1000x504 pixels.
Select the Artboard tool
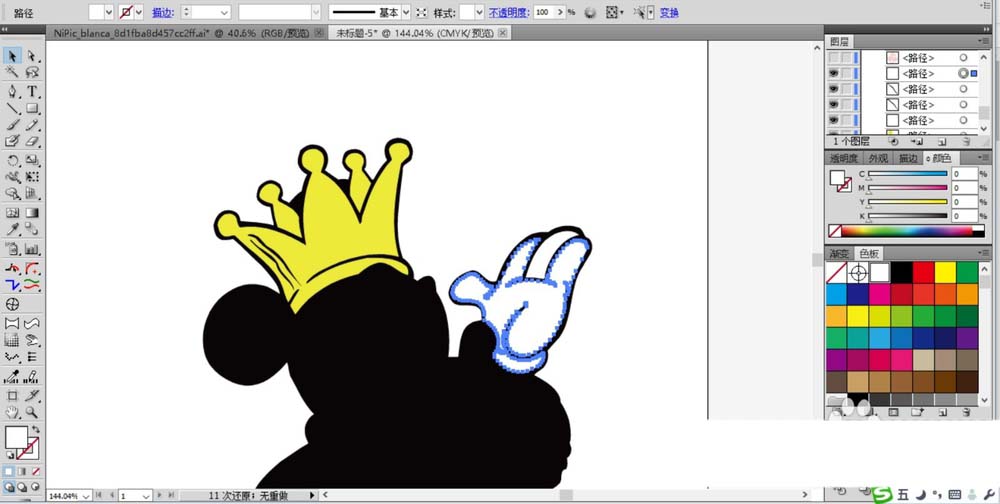(12, 396)
